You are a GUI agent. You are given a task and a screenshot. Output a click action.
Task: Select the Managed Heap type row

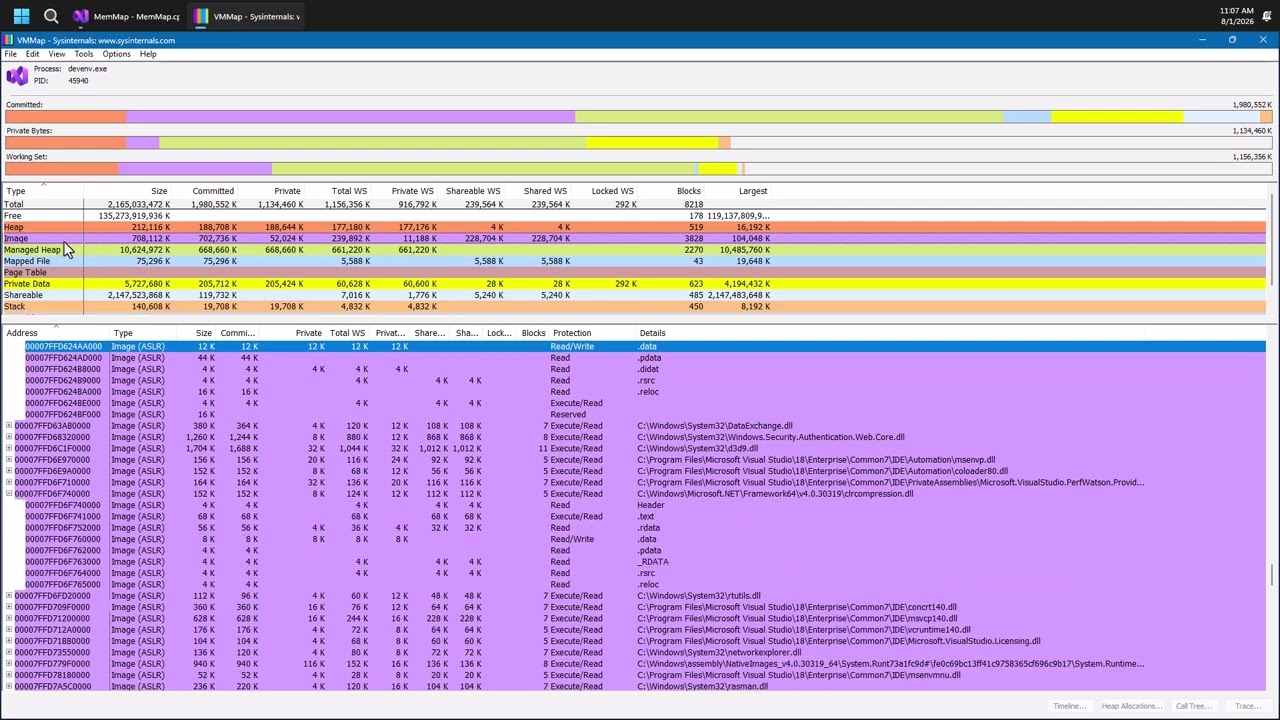click(x=635, y=250)
